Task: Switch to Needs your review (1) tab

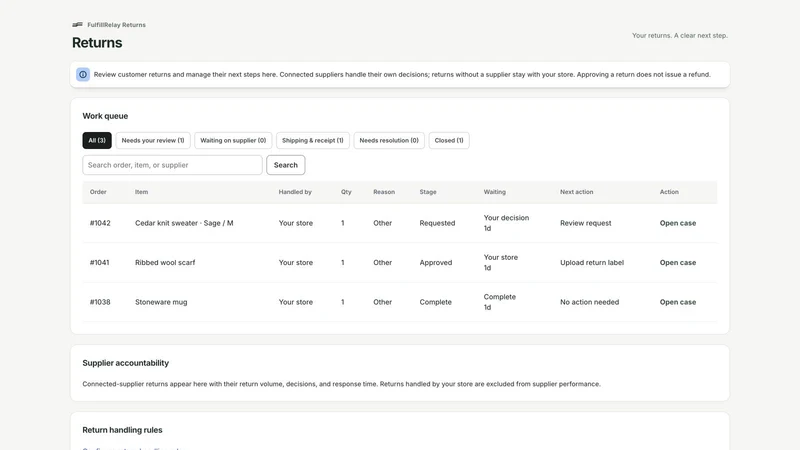Action: tap(153, 140)
